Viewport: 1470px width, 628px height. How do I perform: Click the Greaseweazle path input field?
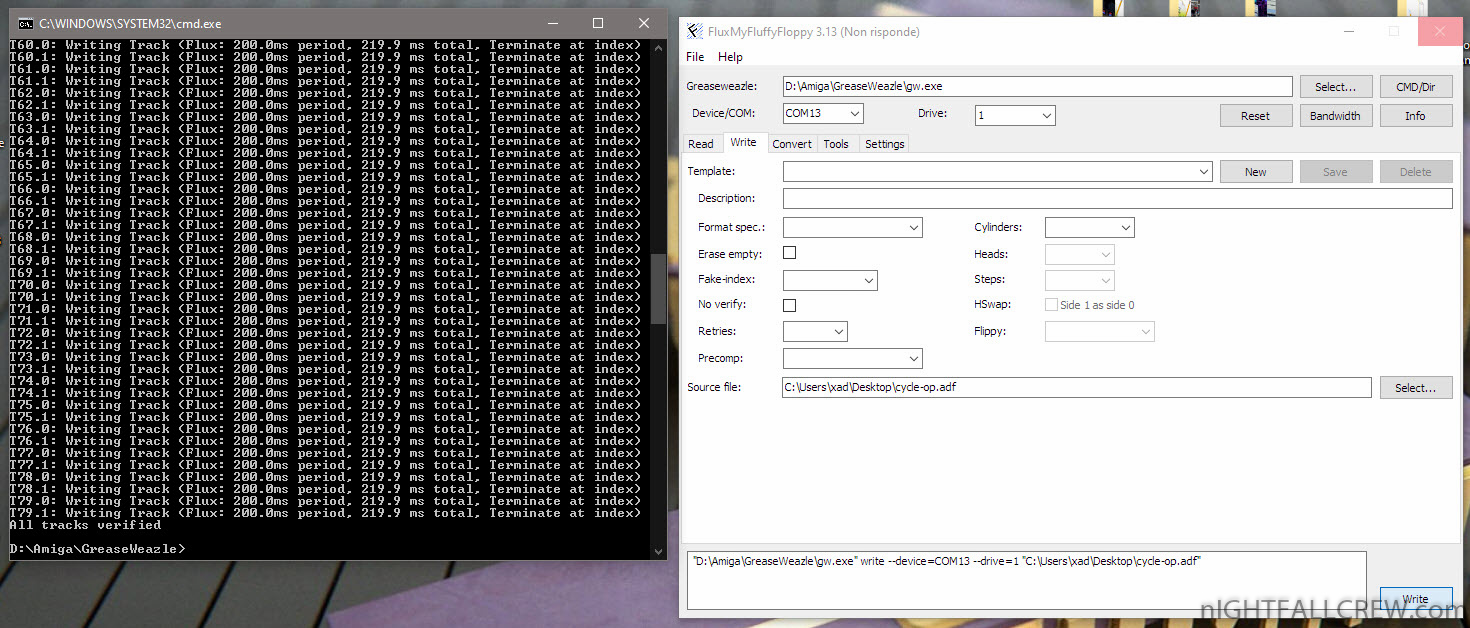click(1037, 87)
